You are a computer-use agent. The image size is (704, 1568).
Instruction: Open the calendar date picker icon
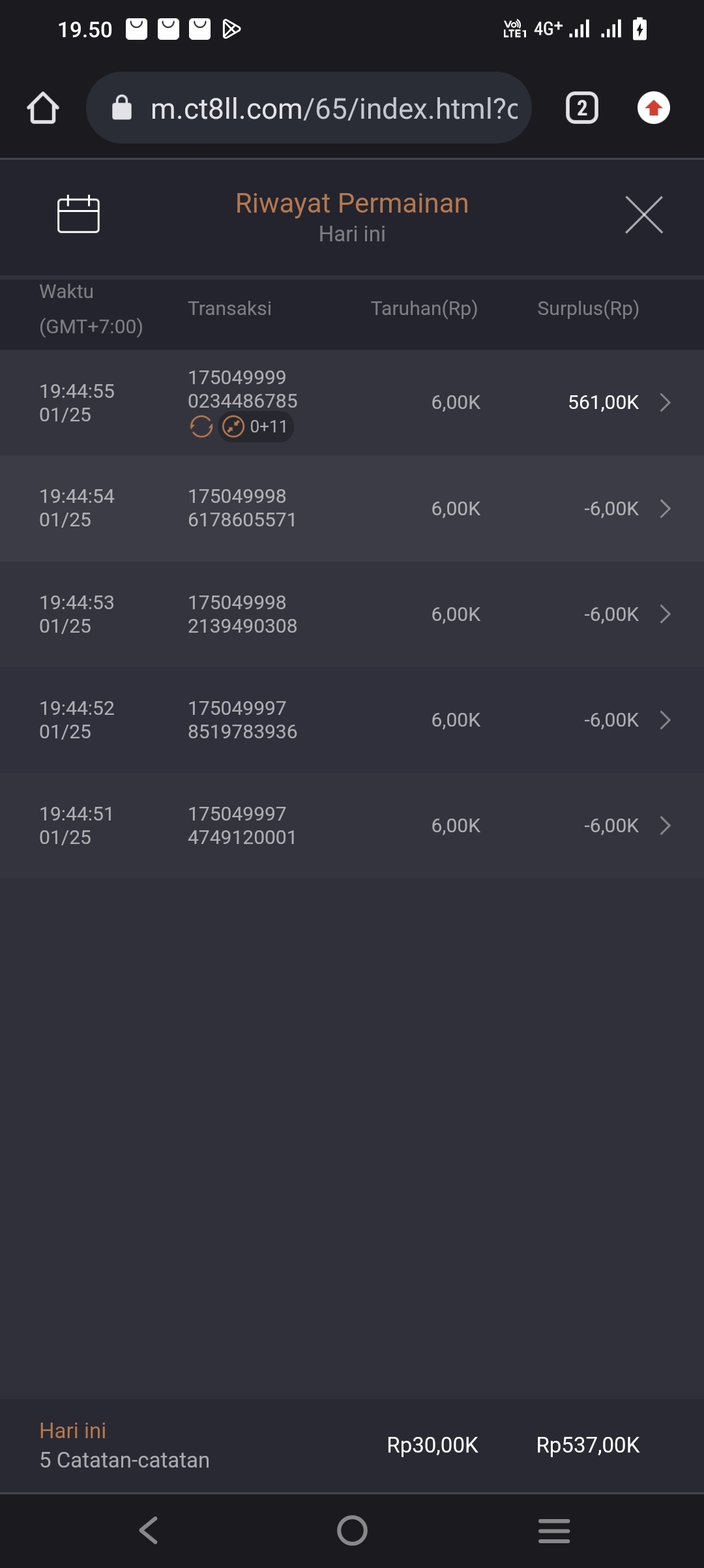click(78, 214)
